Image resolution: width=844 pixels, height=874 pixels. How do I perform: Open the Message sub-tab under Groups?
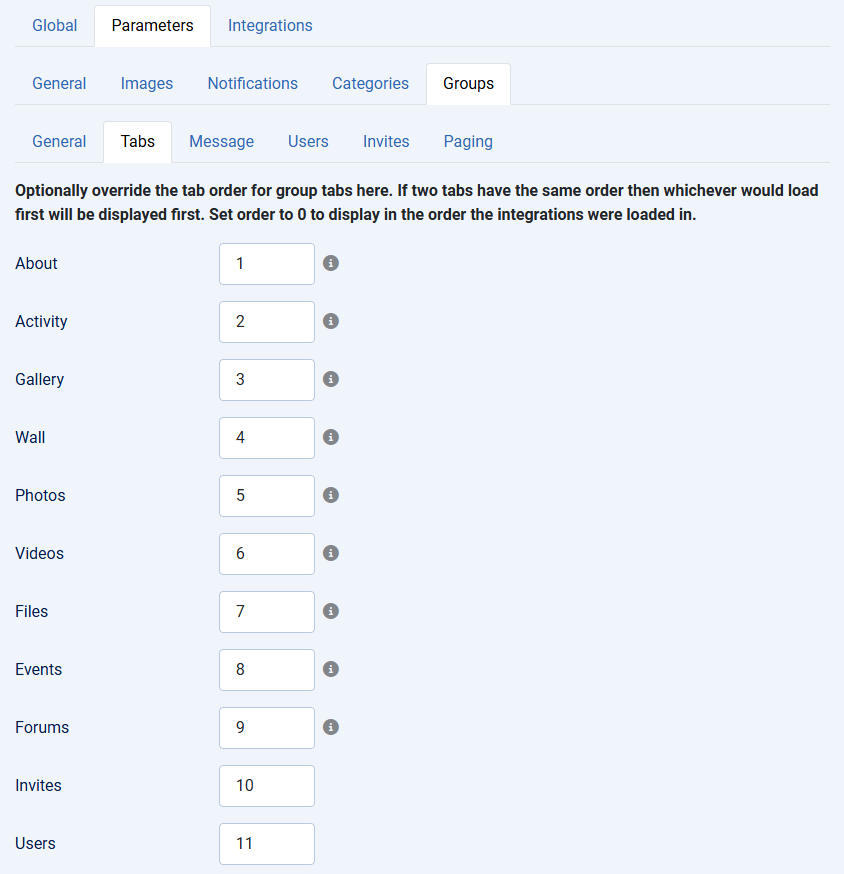pos(221,142)
